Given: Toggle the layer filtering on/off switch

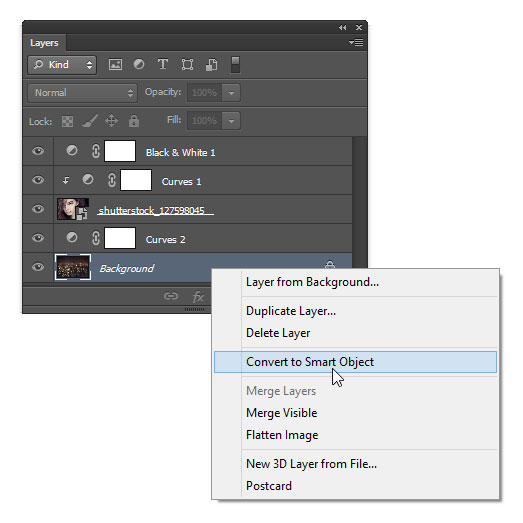Looking at the screenshot, I should click(235, 65).
